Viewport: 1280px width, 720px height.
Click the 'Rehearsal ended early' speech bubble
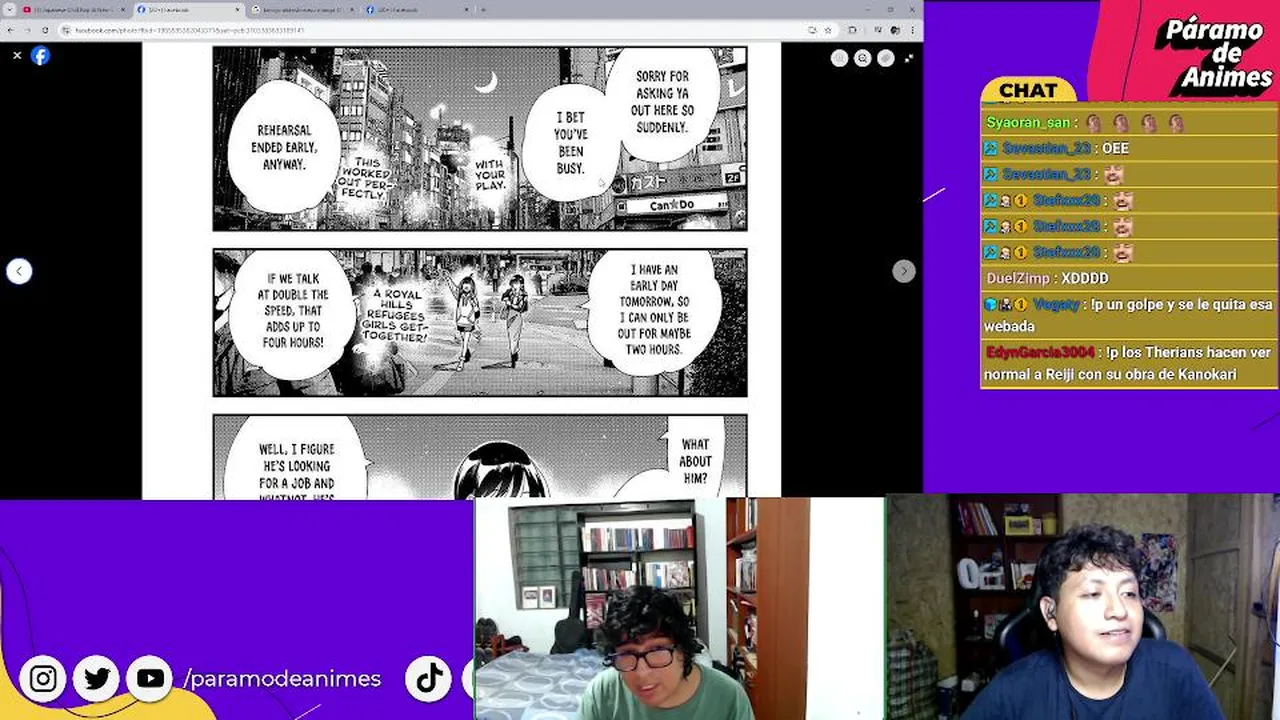click(284, 147)
